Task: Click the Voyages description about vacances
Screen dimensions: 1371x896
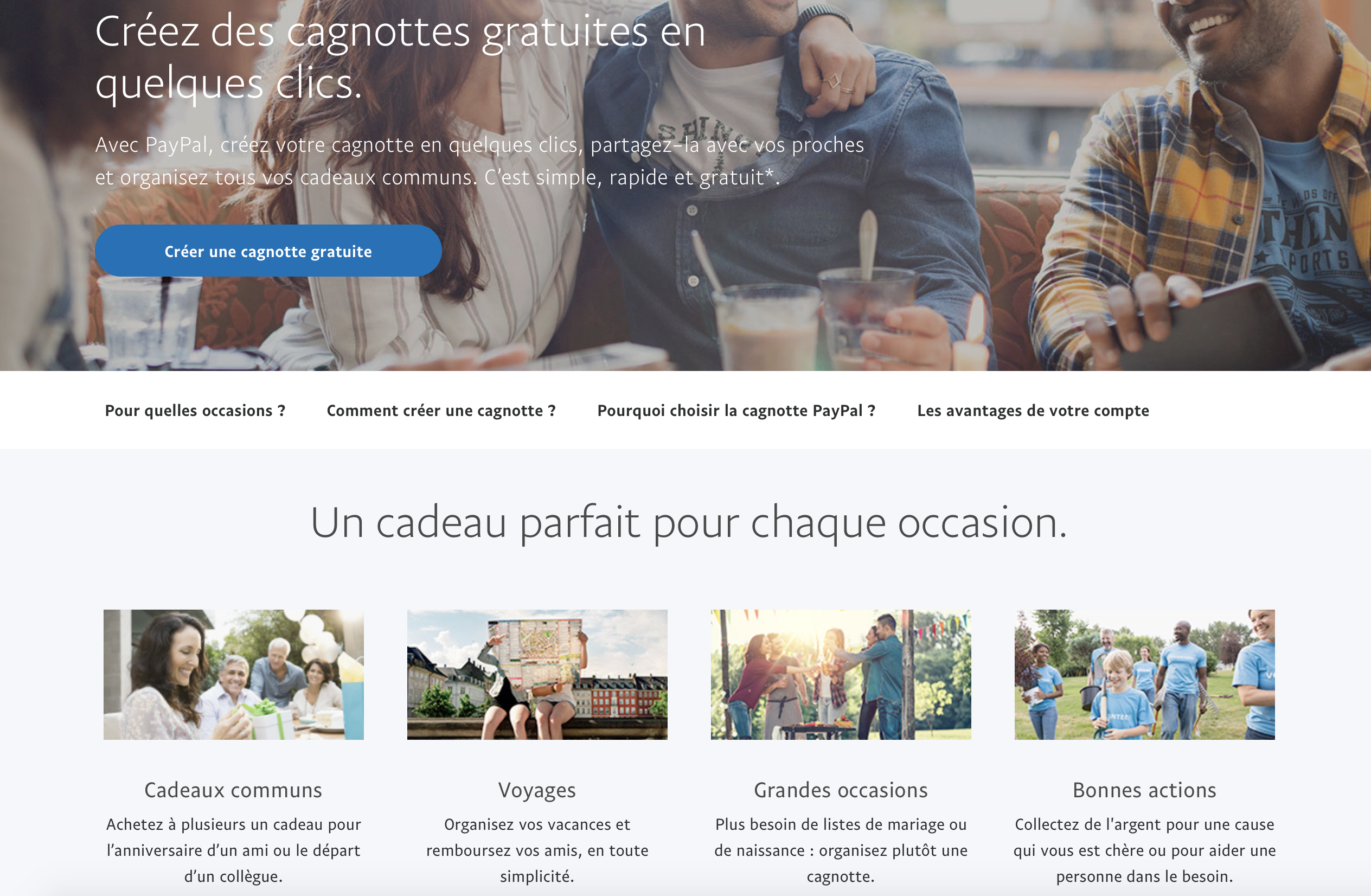Action: [x=537, y=850]
